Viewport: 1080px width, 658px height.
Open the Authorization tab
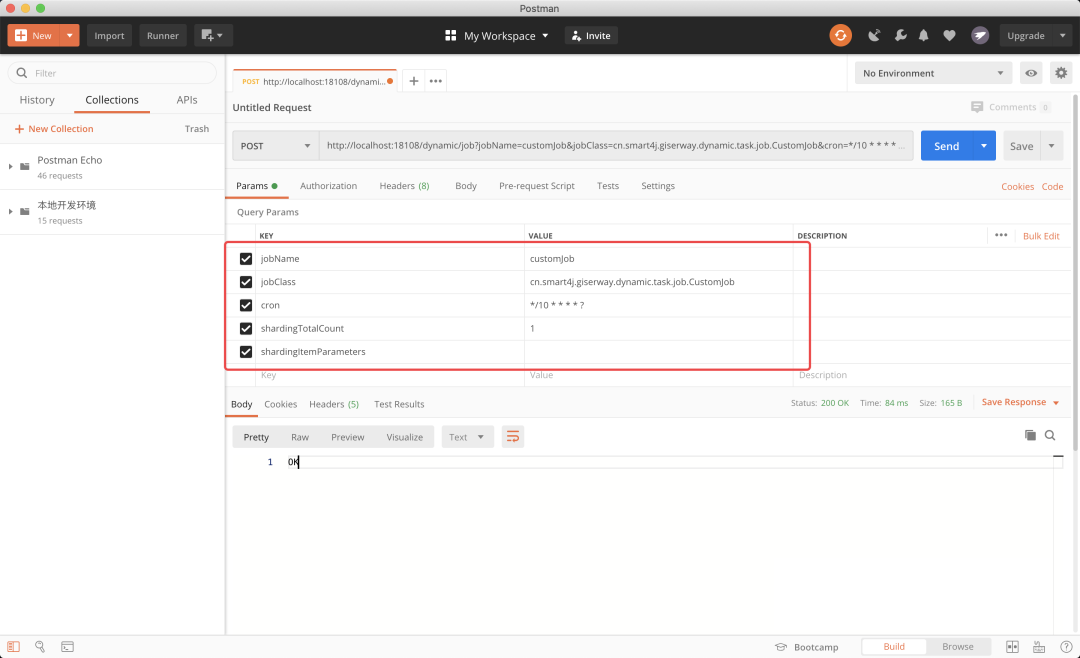(x=329, y=186)
